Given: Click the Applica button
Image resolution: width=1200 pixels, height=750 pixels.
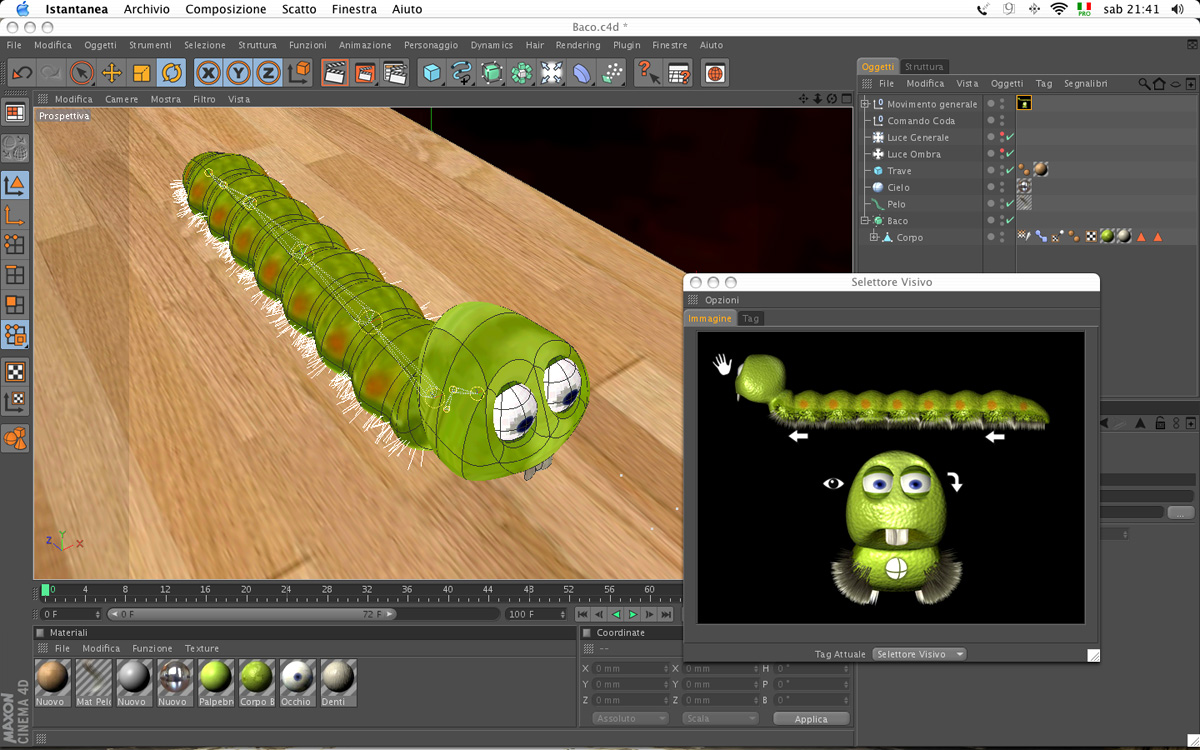Looking at the screenshot, I should (x=811, y=718).
